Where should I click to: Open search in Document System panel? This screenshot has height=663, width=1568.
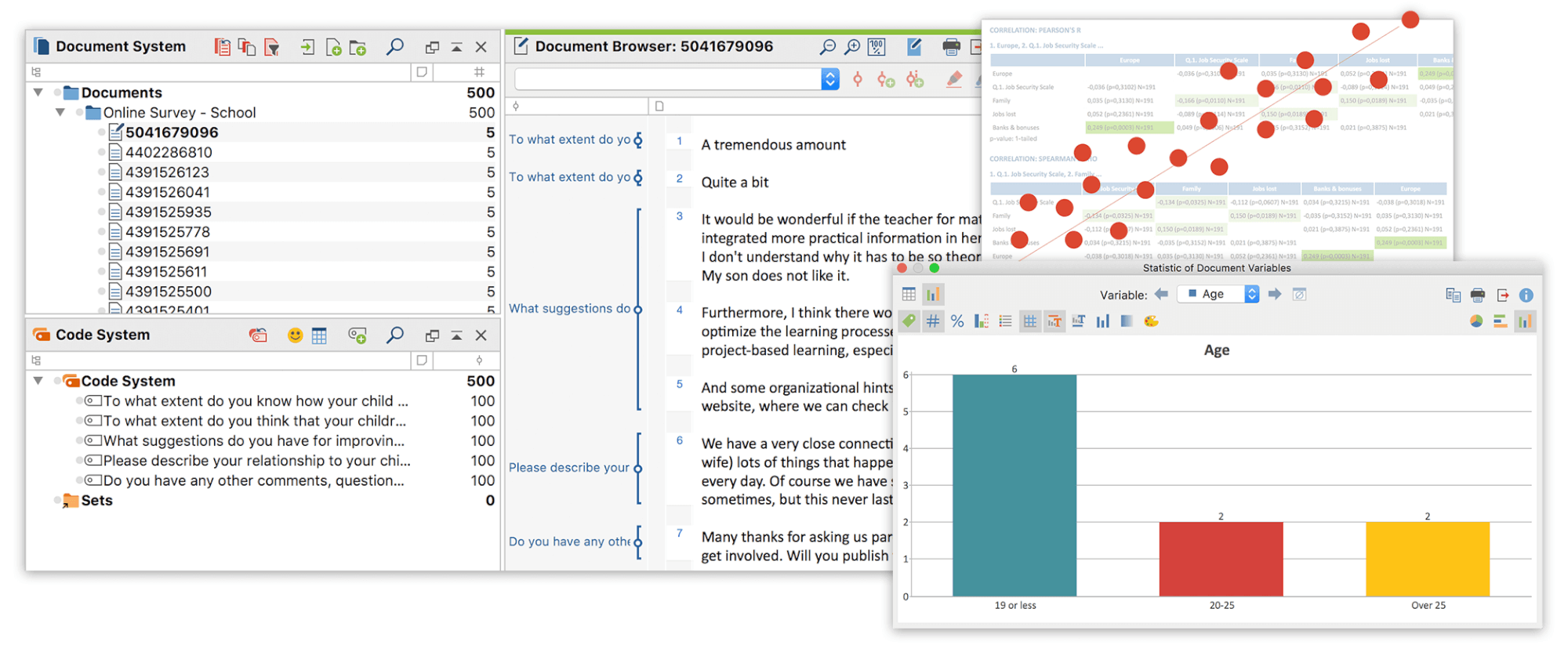(395, 47)
